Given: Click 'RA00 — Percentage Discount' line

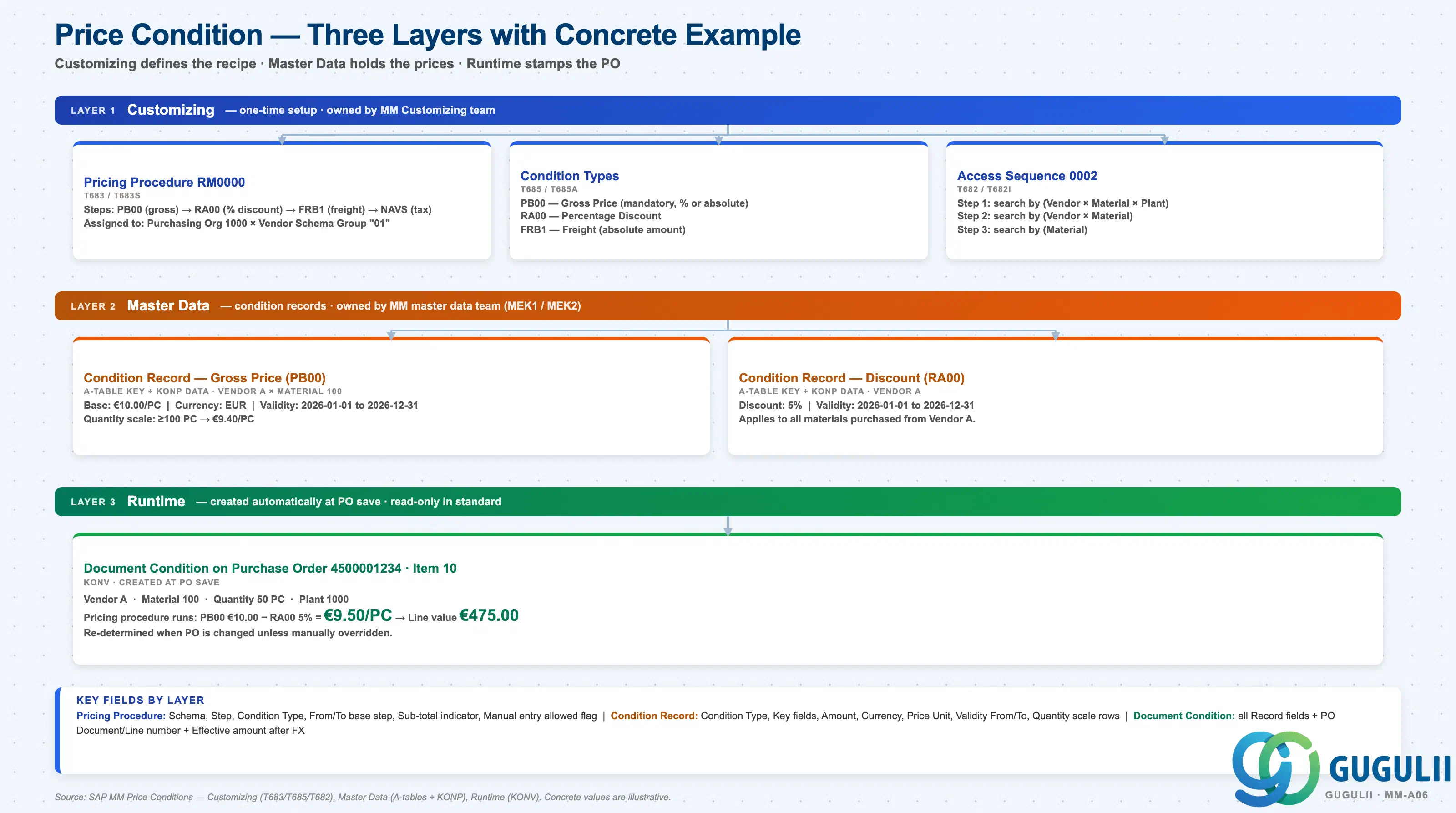Looking at the screenshot, I should [591, 216].
